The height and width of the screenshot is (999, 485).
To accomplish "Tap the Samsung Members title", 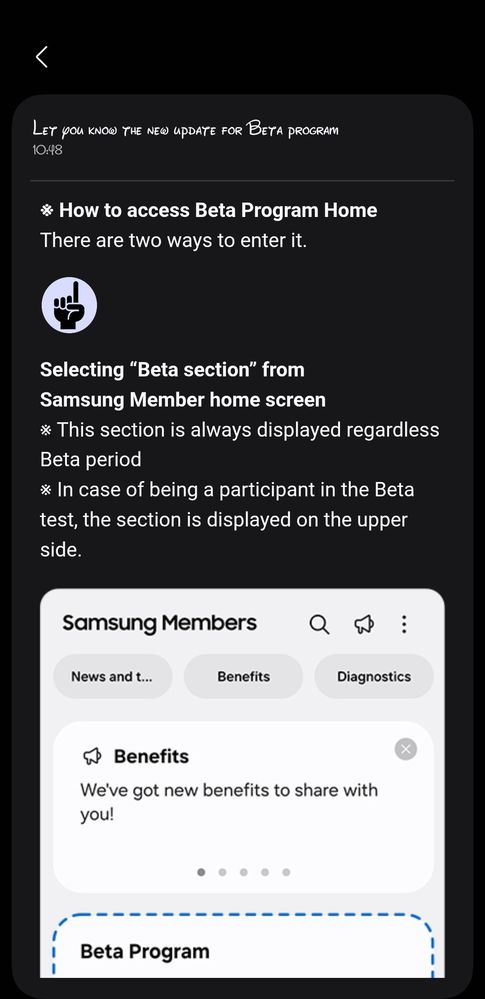I will 159,623.
